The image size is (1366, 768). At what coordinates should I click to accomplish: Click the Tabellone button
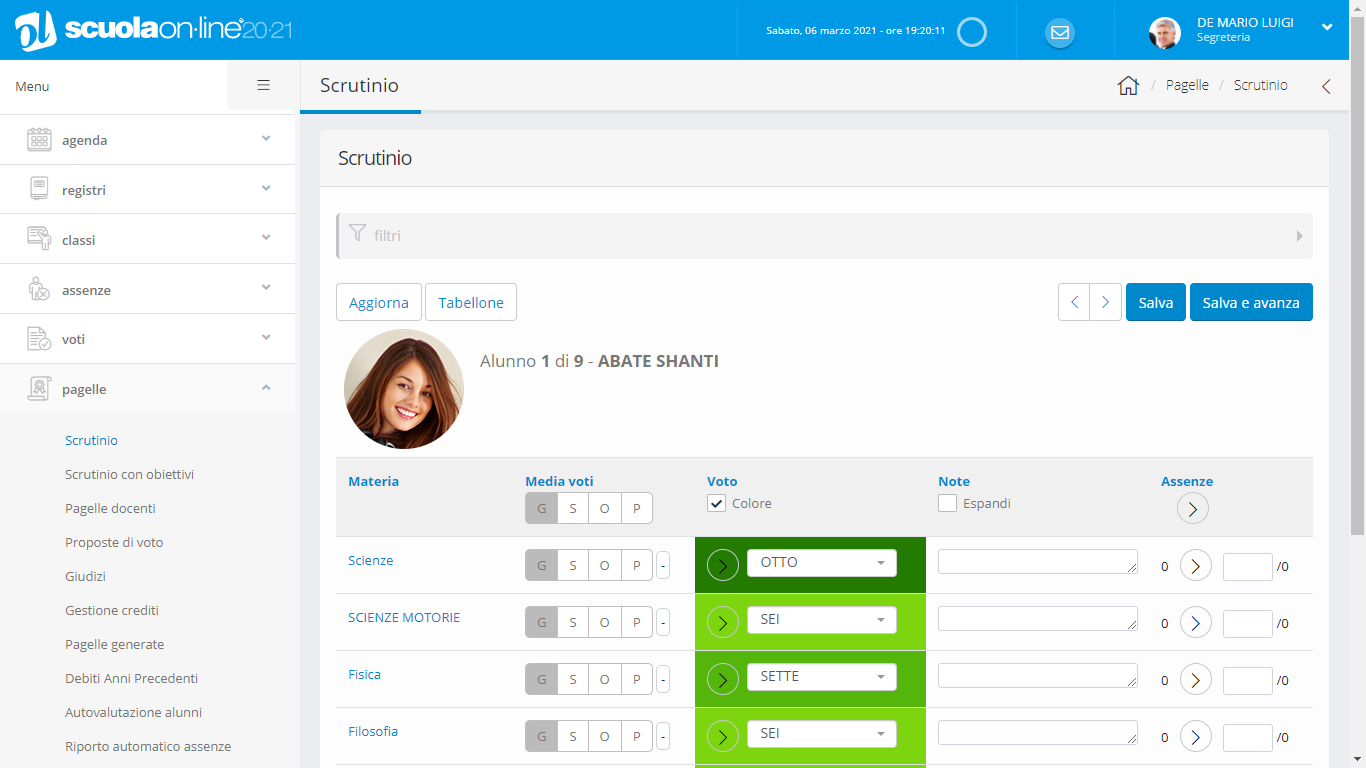click(x=470, y=302)
